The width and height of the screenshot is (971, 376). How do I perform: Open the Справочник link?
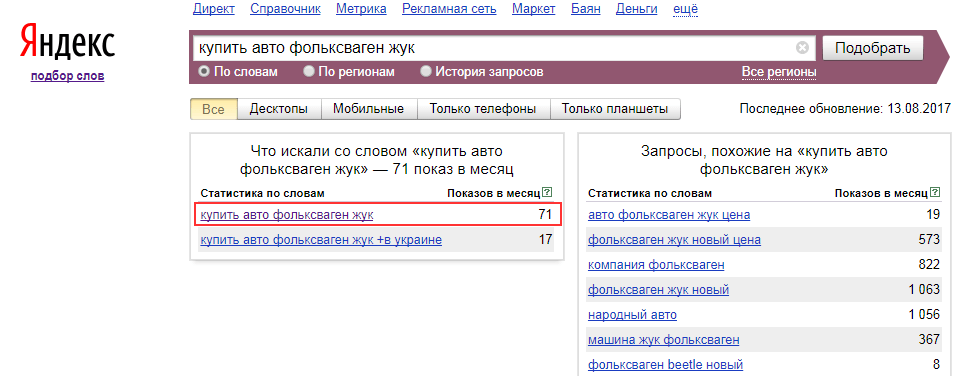pos(285,9)
